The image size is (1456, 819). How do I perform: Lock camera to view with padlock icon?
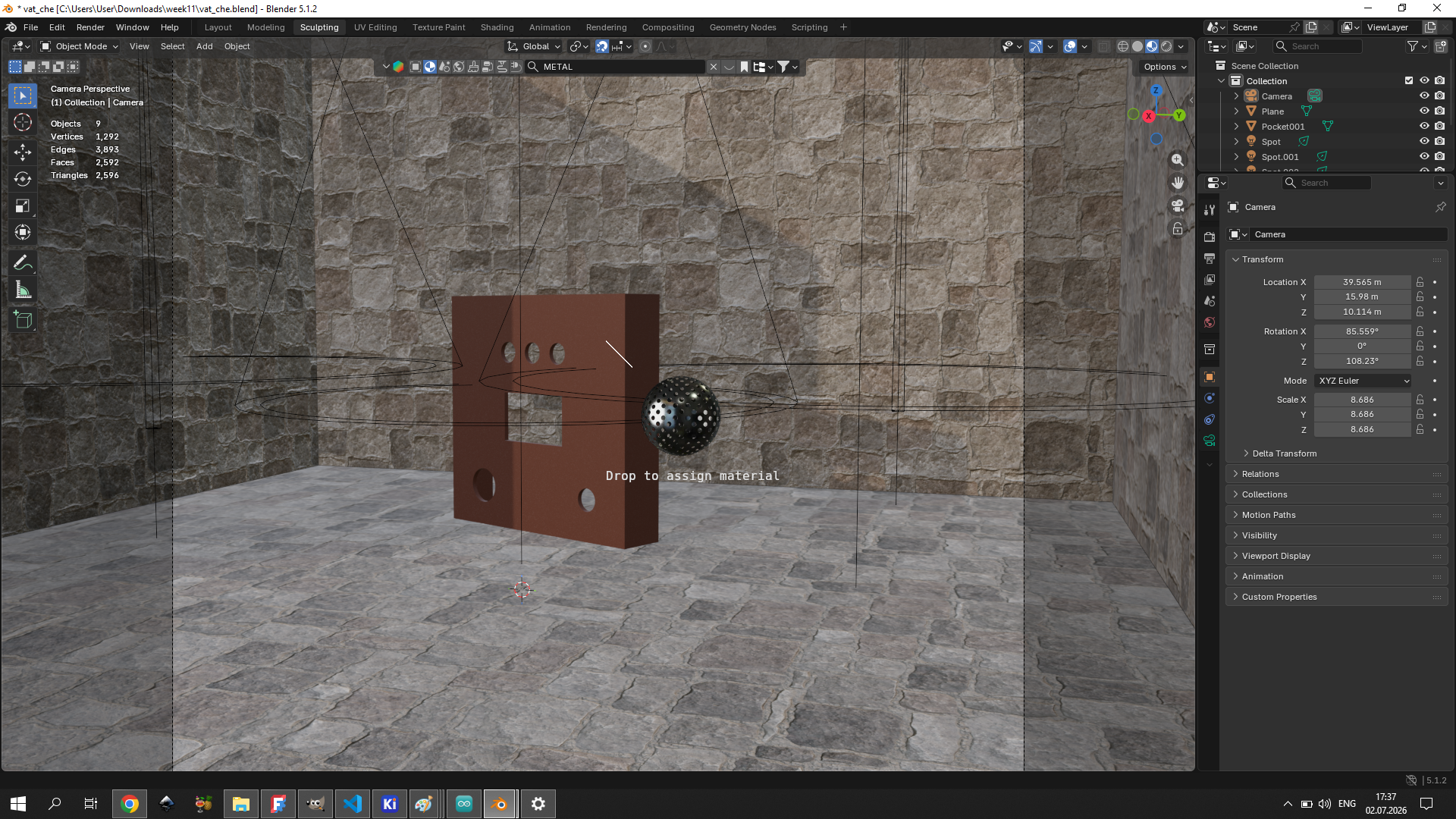click(x=1178, y=228)
